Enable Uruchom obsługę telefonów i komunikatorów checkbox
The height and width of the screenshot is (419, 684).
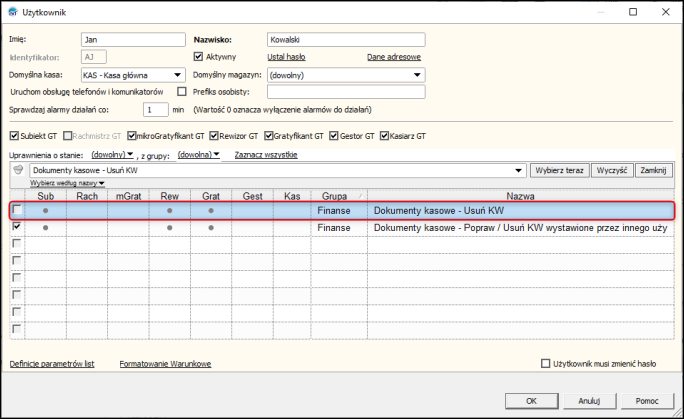[182, 92]
